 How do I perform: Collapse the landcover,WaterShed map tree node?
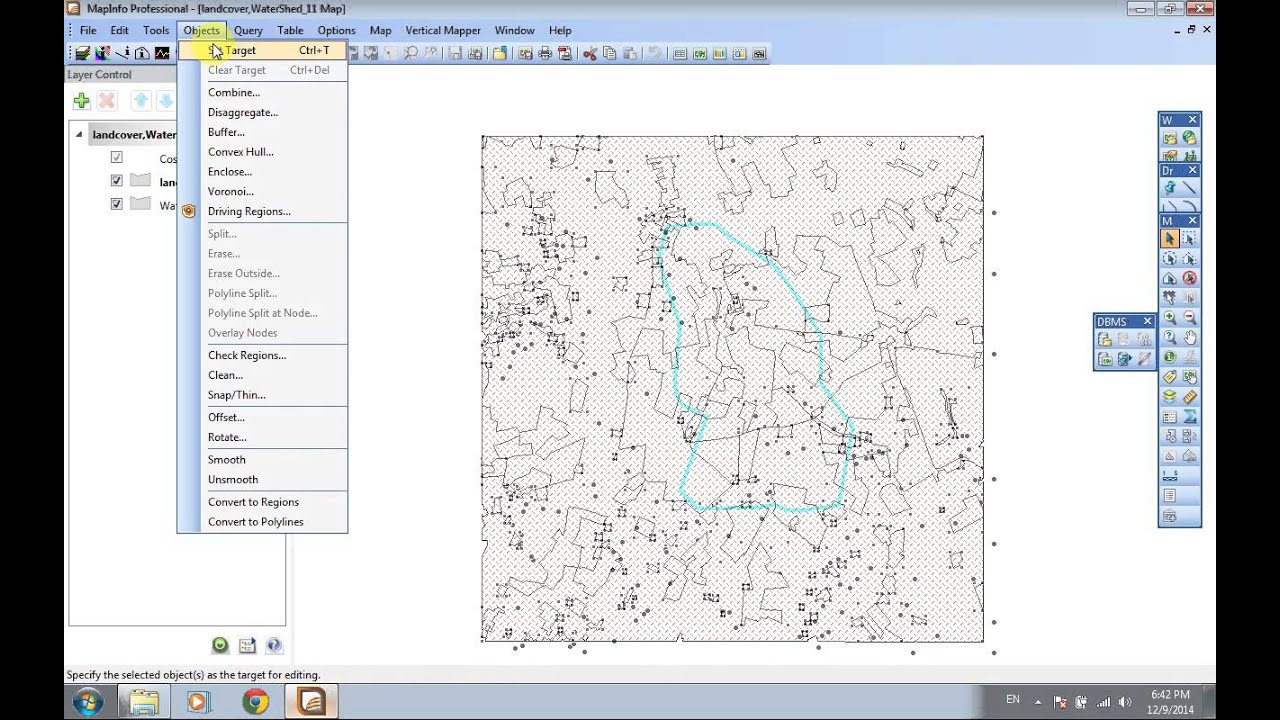79,135
